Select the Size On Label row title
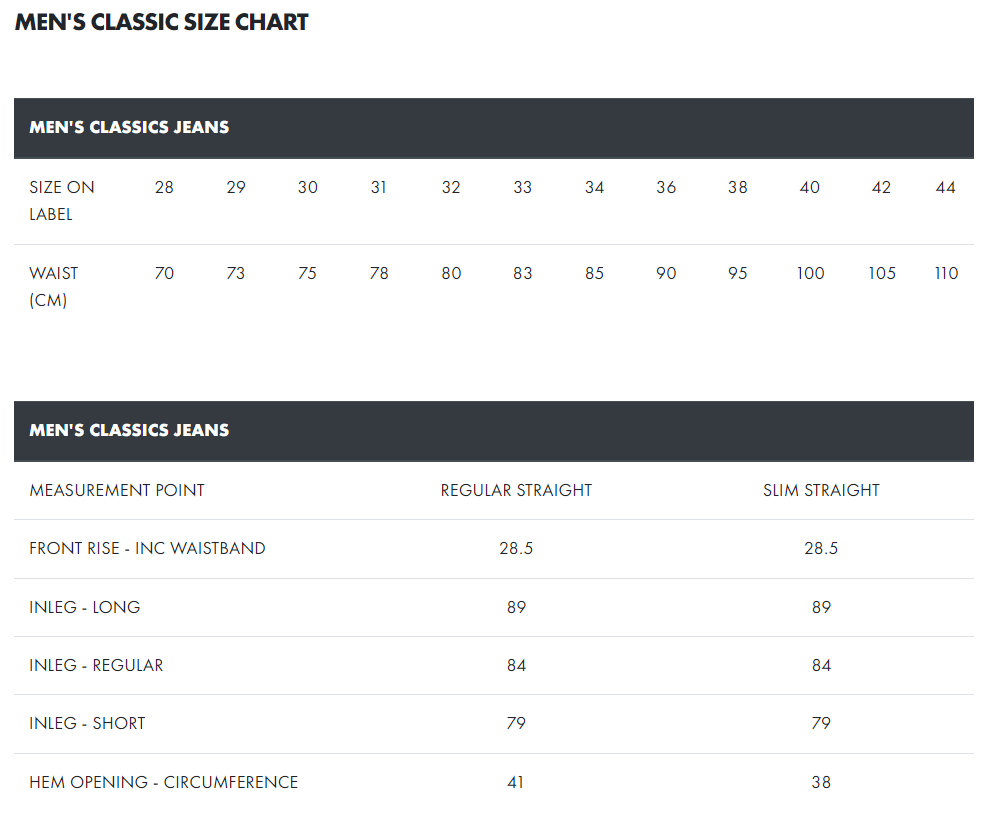The width and height of the screenshot is (986, 822). coord(62,200)
